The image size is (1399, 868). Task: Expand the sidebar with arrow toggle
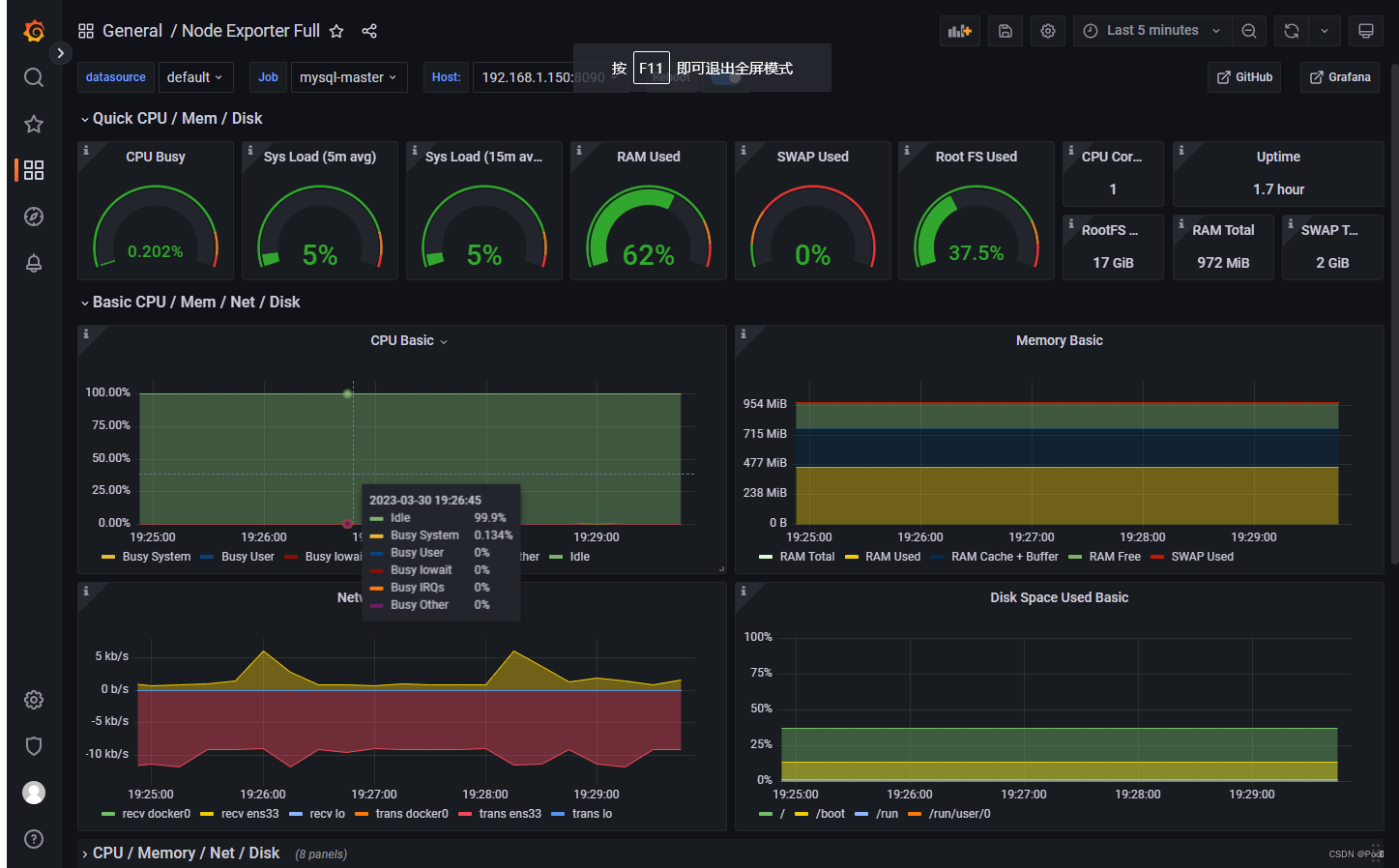pos(60,53)
